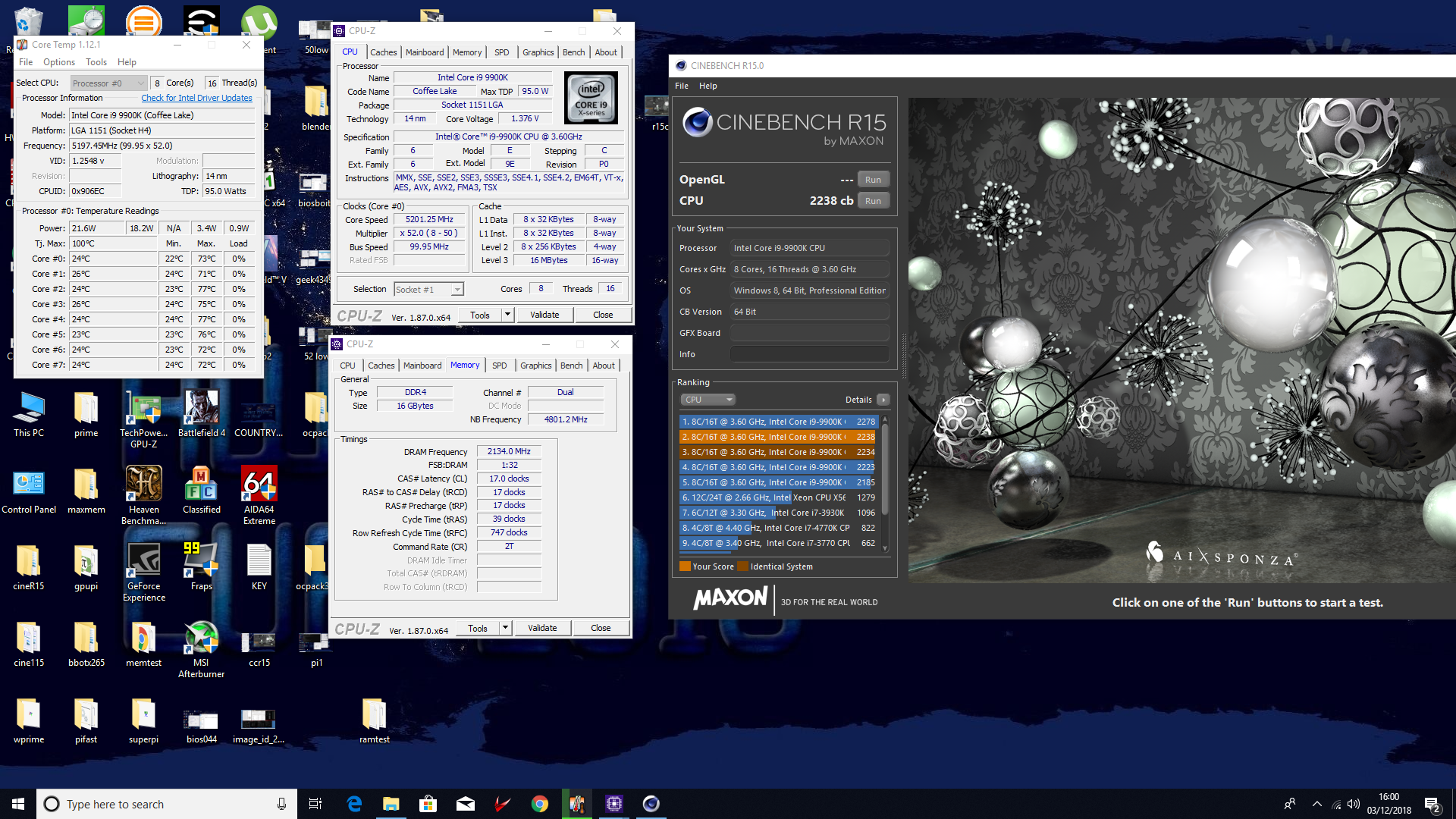Switch to SPD tab in bottom CPU-Z window
This screenshot has width=1456, height=819.
[x=499, y=366]
